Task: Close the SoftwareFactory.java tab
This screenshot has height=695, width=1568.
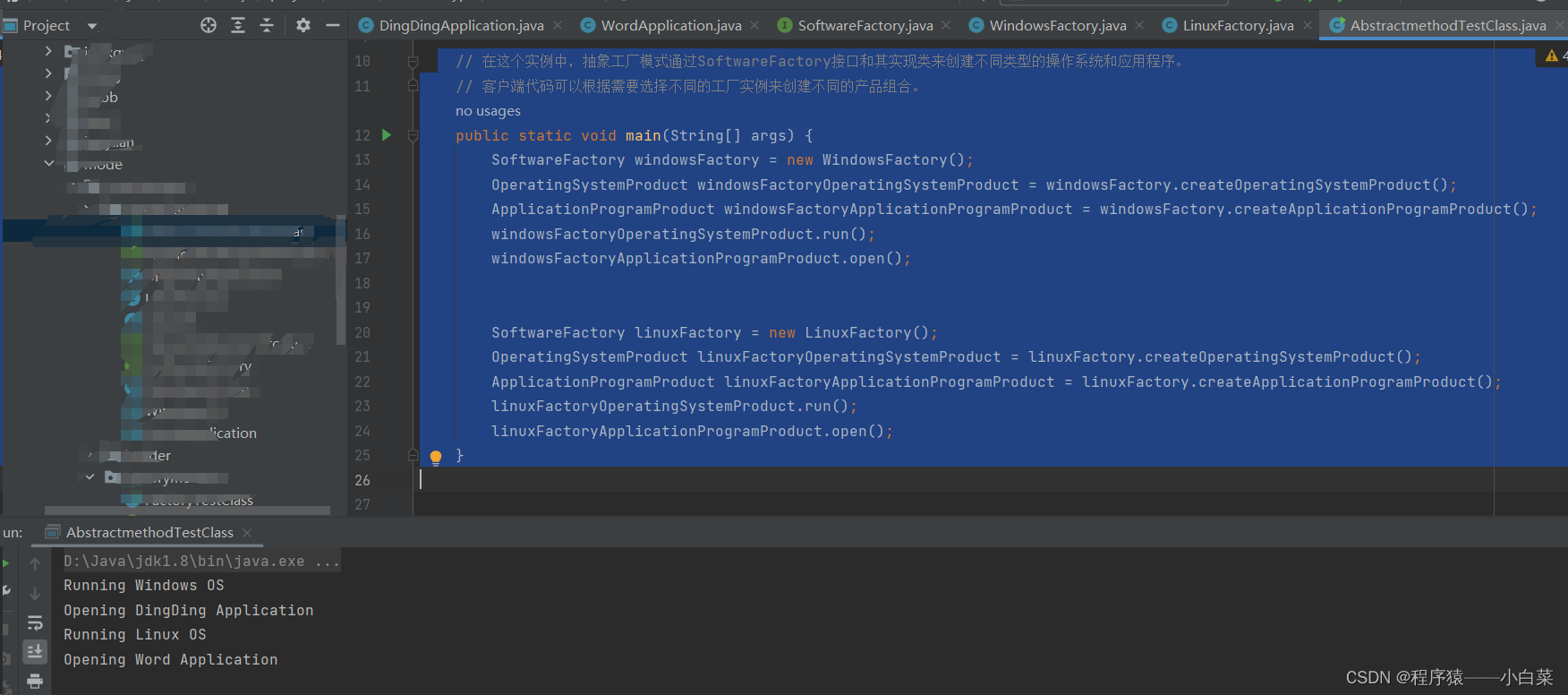Action: click(x=946, y=25)
